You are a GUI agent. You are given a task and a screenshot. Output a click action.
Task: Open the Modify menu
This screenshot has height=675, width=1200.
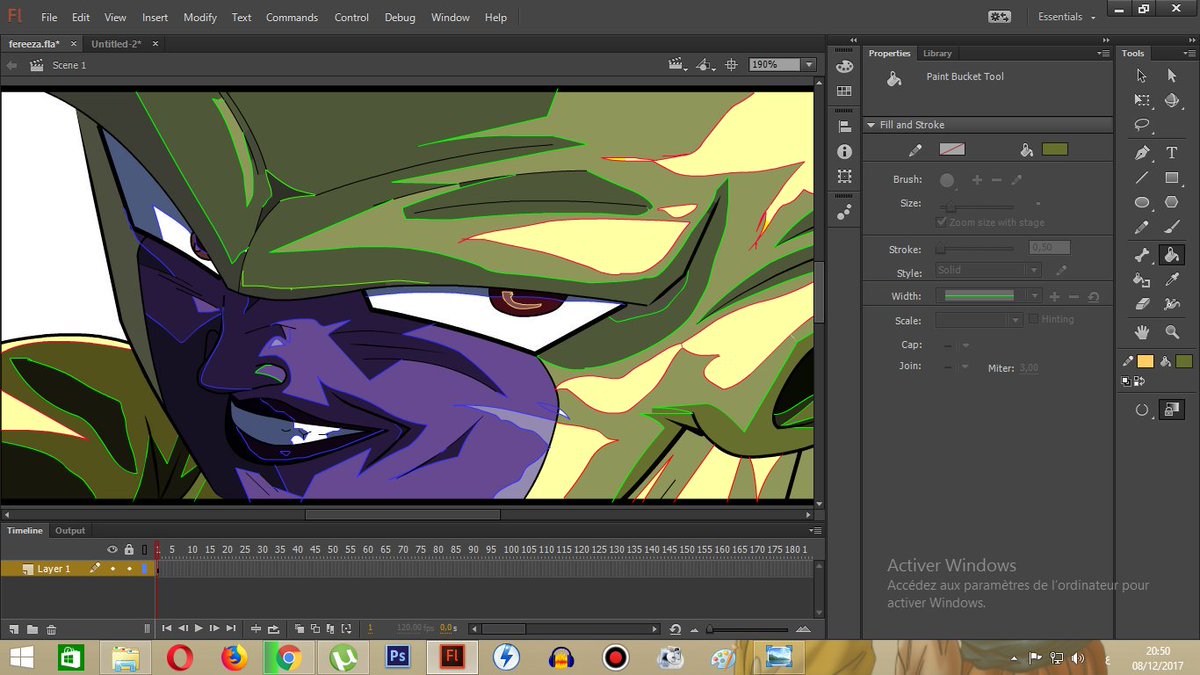(200, 17)
